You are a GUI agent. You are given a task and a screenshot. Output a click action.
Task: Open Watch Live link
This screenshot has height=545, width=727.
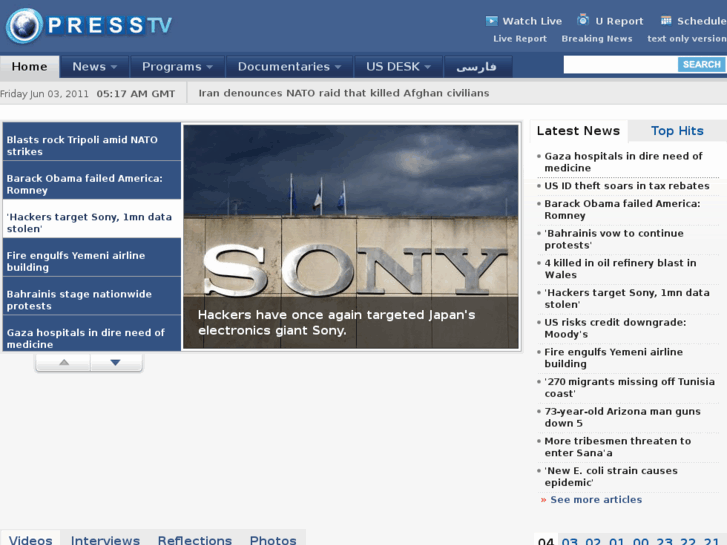click(x=532, y=21)
